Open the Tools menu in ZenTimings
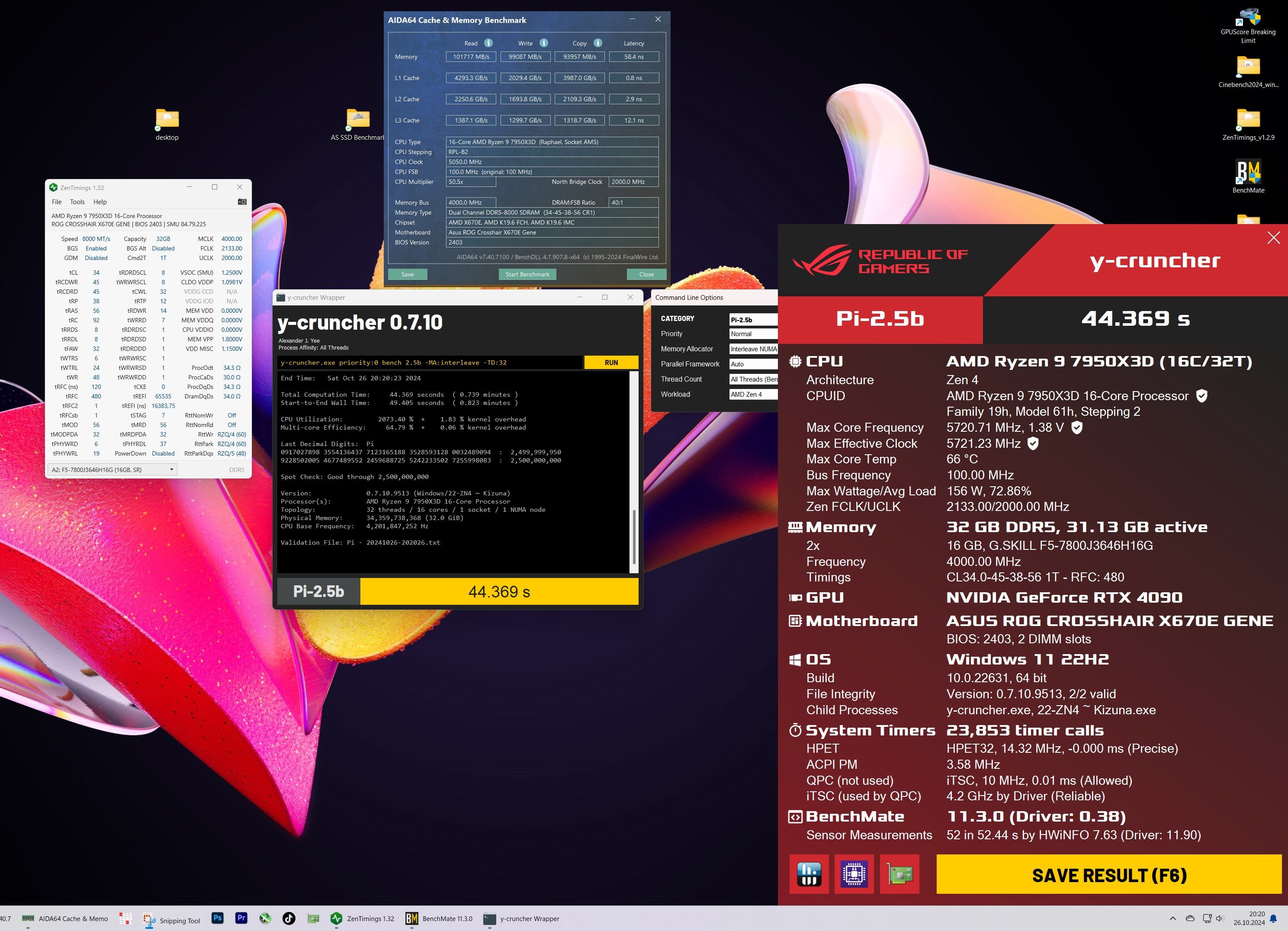Image resolution: width=1288 pixels, height=931 pixels. coord(77,202)
